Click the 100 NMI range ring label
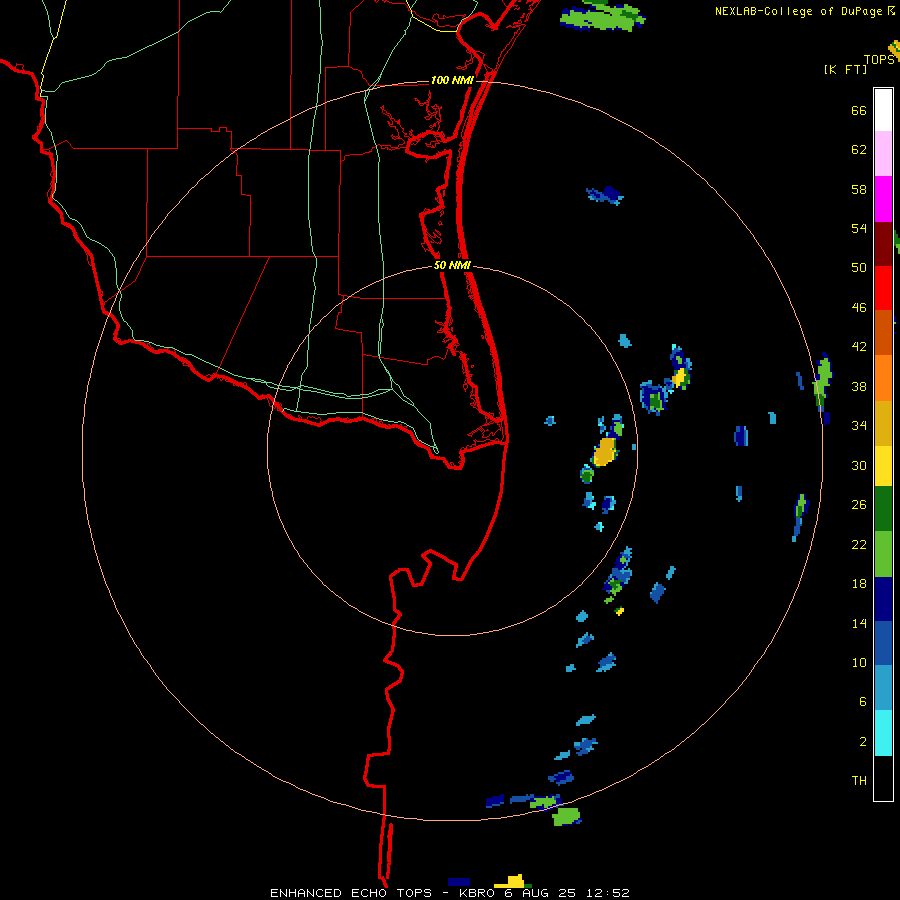This screenshot has width=900, height=900. (x=452, y=80)
